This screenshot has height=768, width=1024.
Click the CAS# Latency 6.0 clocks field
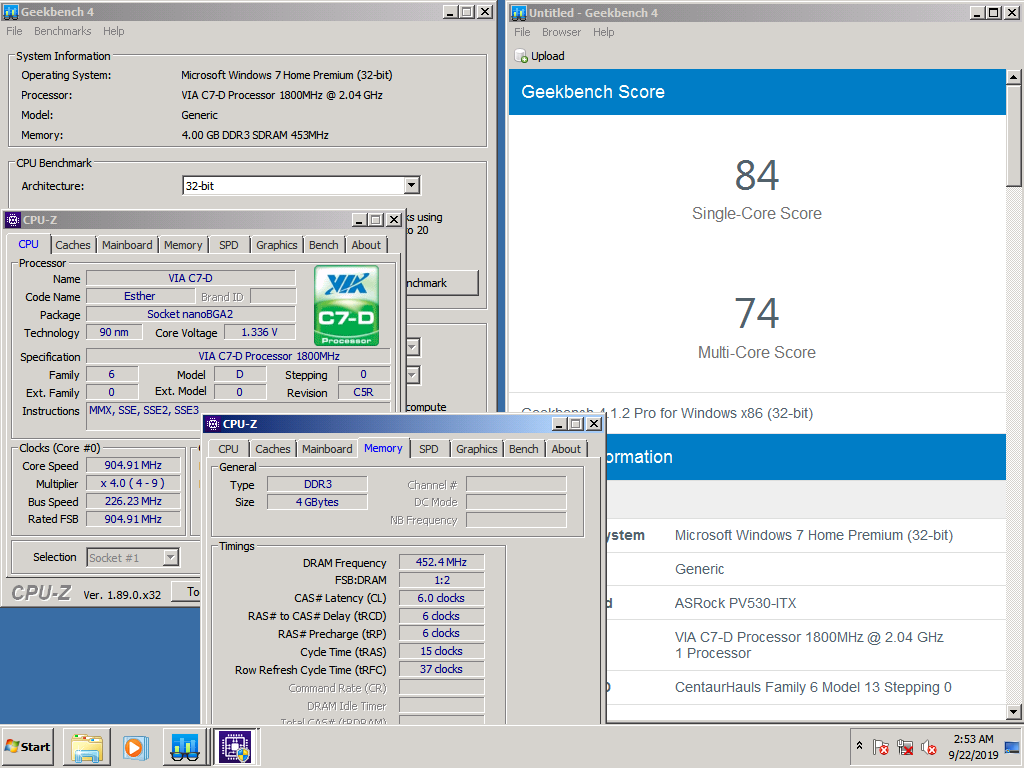click(x=441, y=598)
